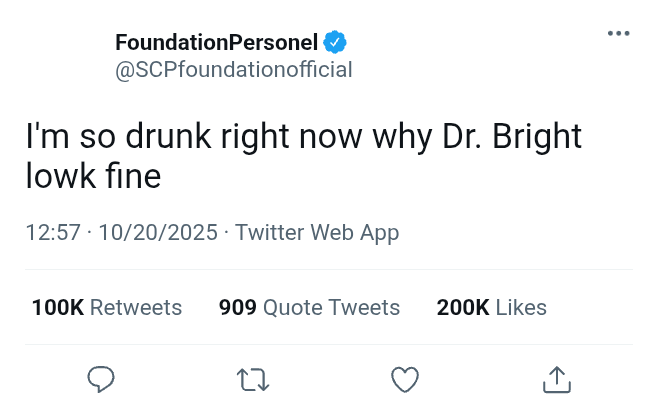658x415 pixels.
Task: Open the tweet's three-dot more menu
Action: coord(619,34)
